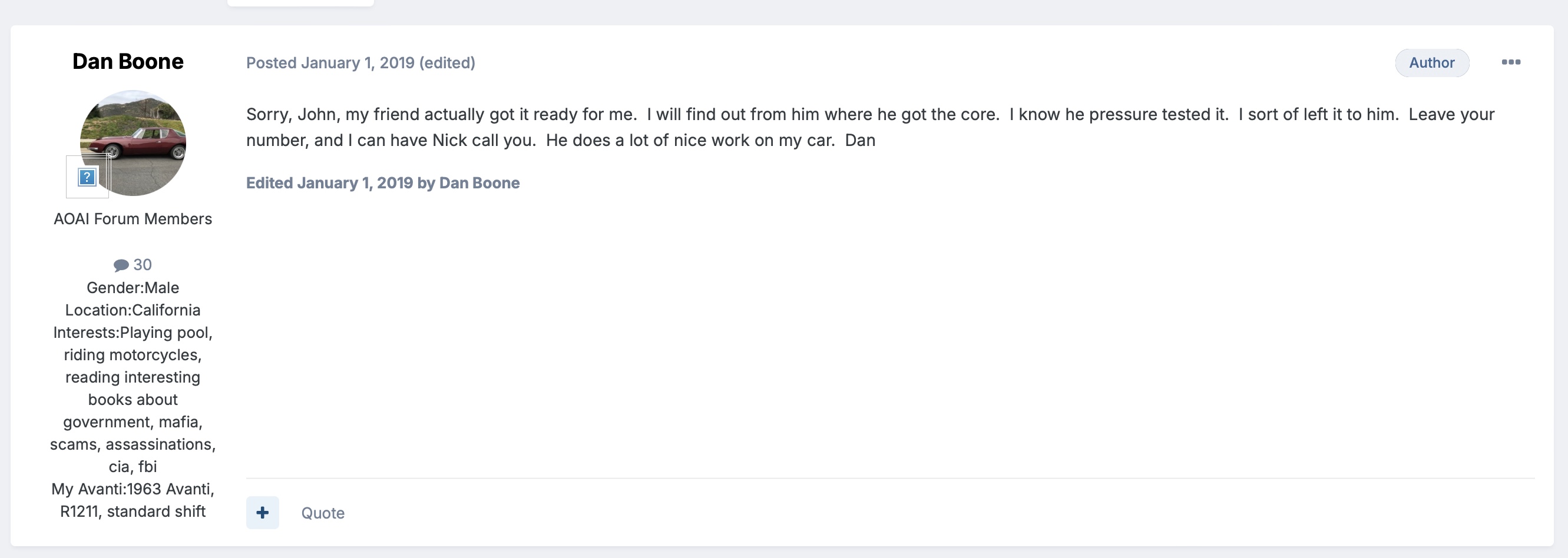Click the plus MultiQuote button

[x=262, y=512]
